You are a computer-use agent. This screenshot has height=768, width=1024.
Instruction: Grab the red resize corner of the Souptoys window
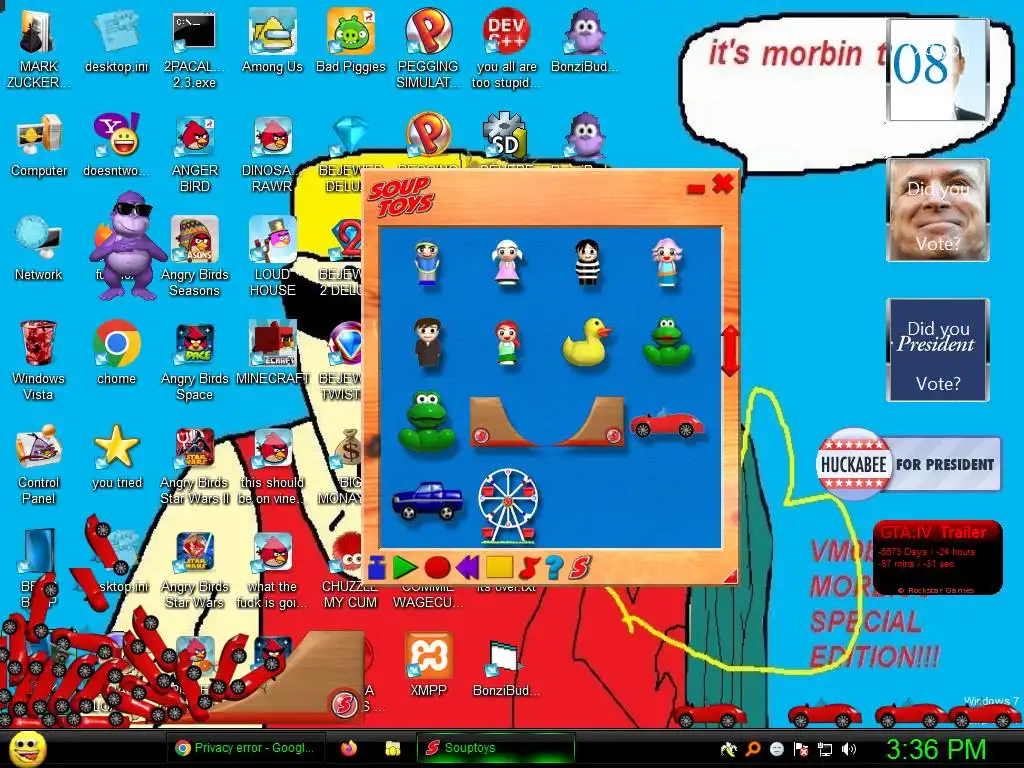click(730, 575)
